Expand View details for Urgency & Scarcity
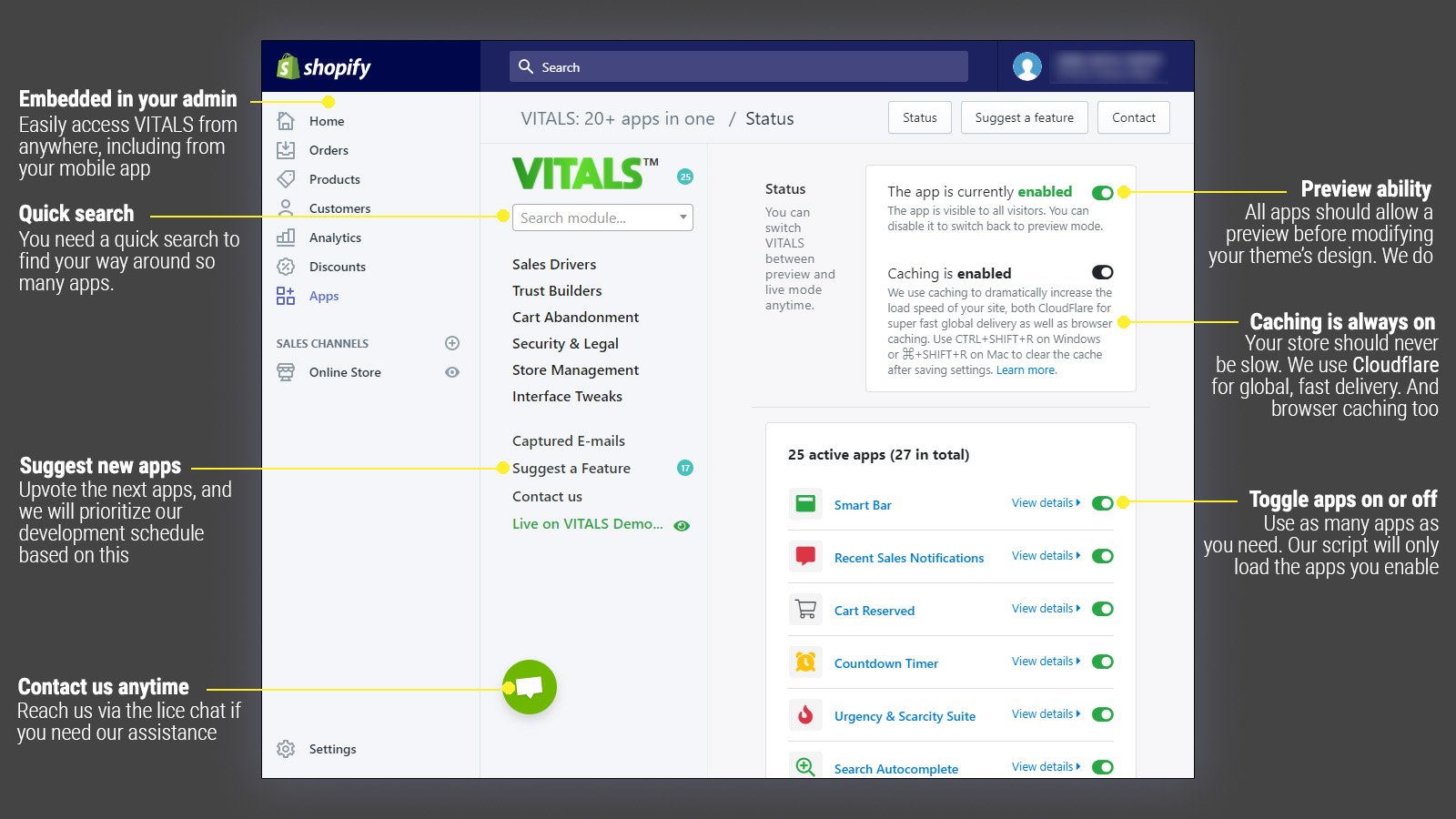1456x819 pixels. pos(1046,713)
